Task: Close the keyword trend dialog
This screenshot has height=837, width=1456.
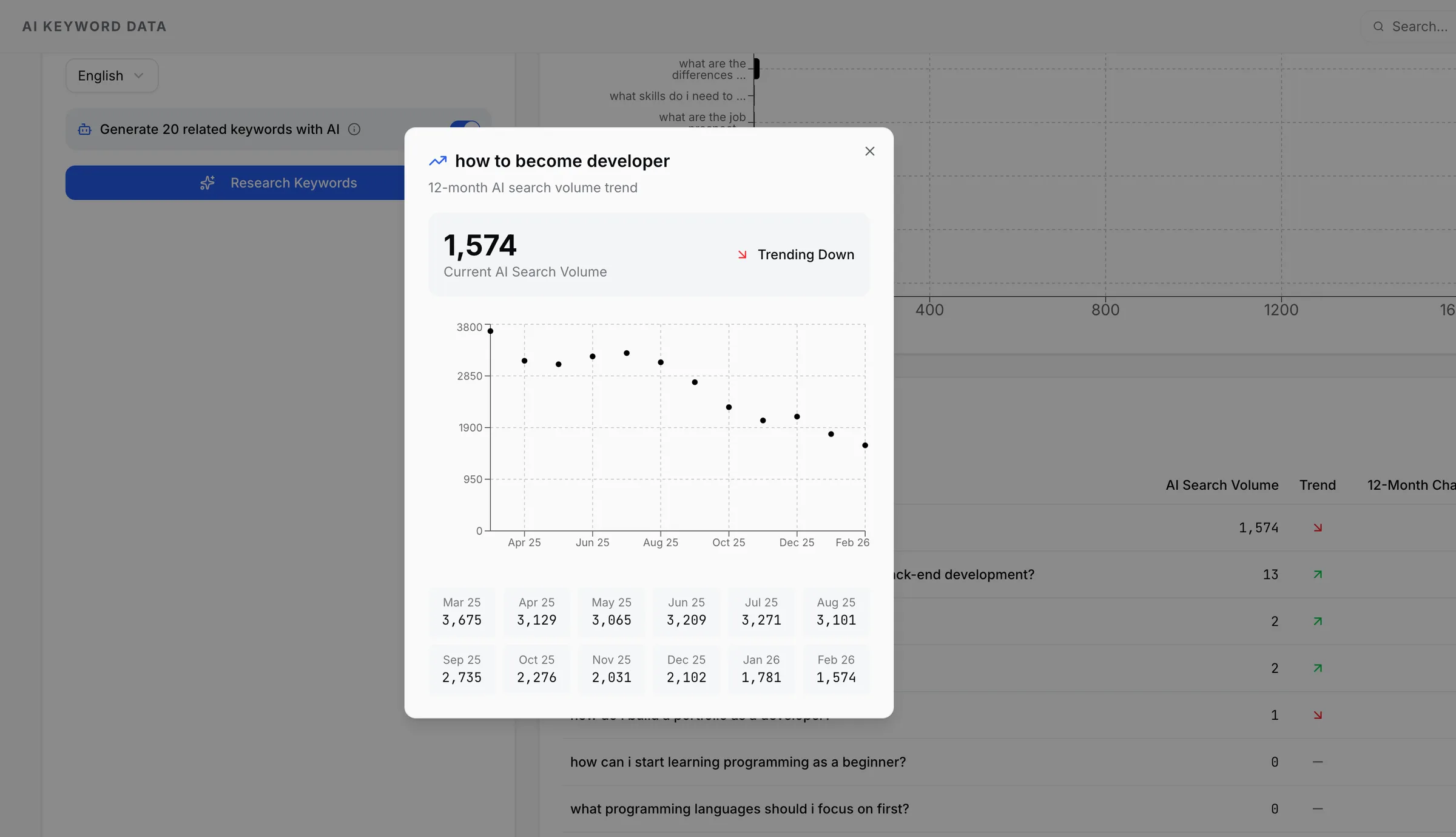Action: click(869, 151)
